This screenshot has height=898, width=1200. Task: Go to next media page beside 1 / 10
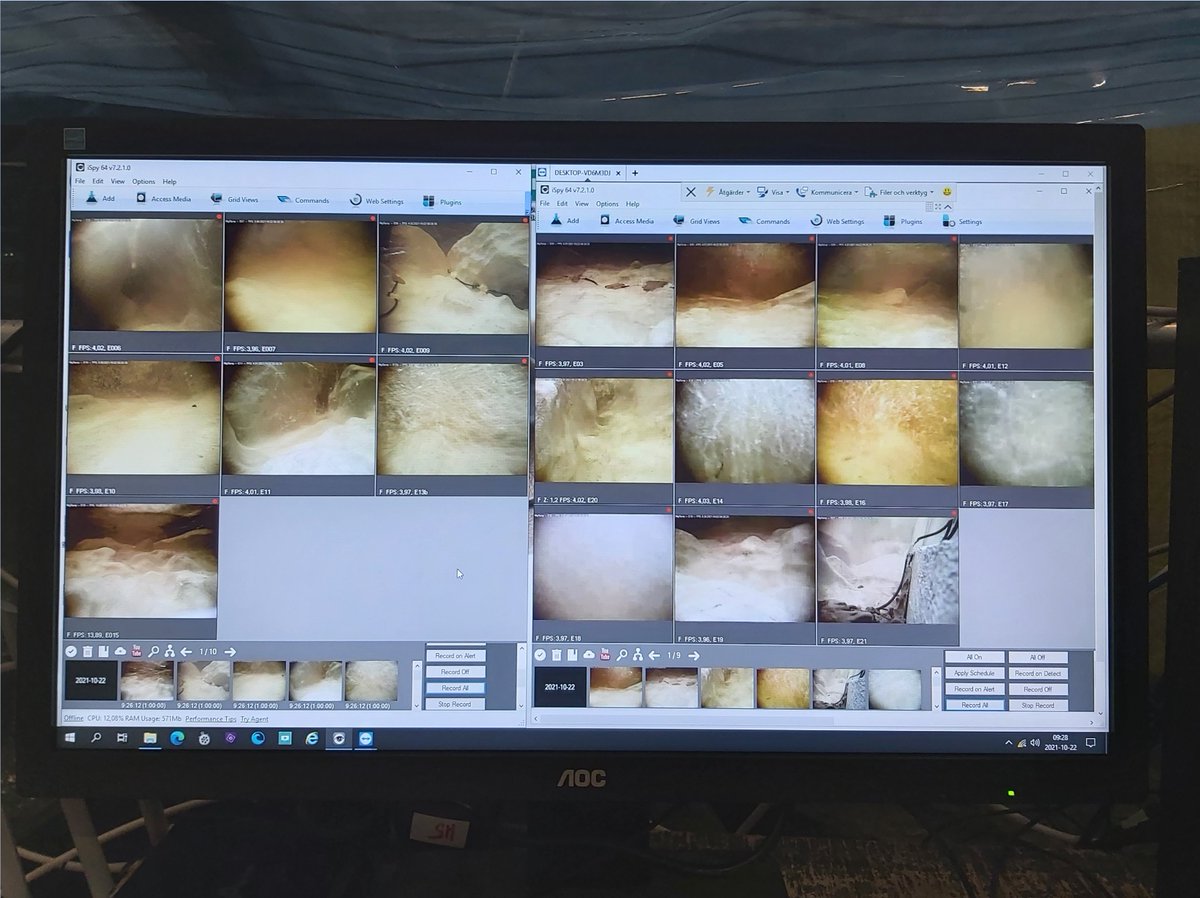(x=230, y=652)
